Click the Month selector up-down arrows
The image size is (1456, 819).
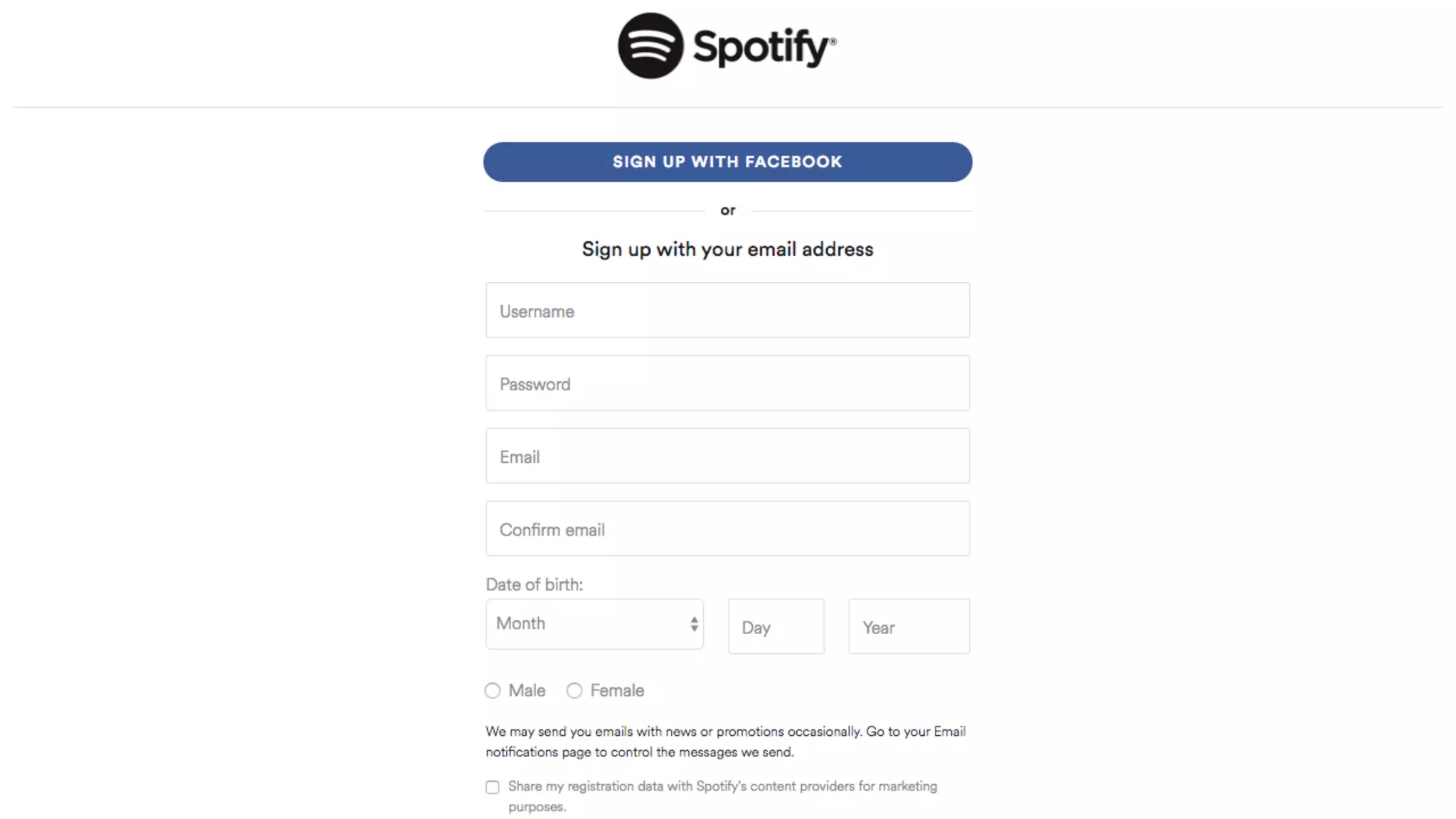(694, 624)
